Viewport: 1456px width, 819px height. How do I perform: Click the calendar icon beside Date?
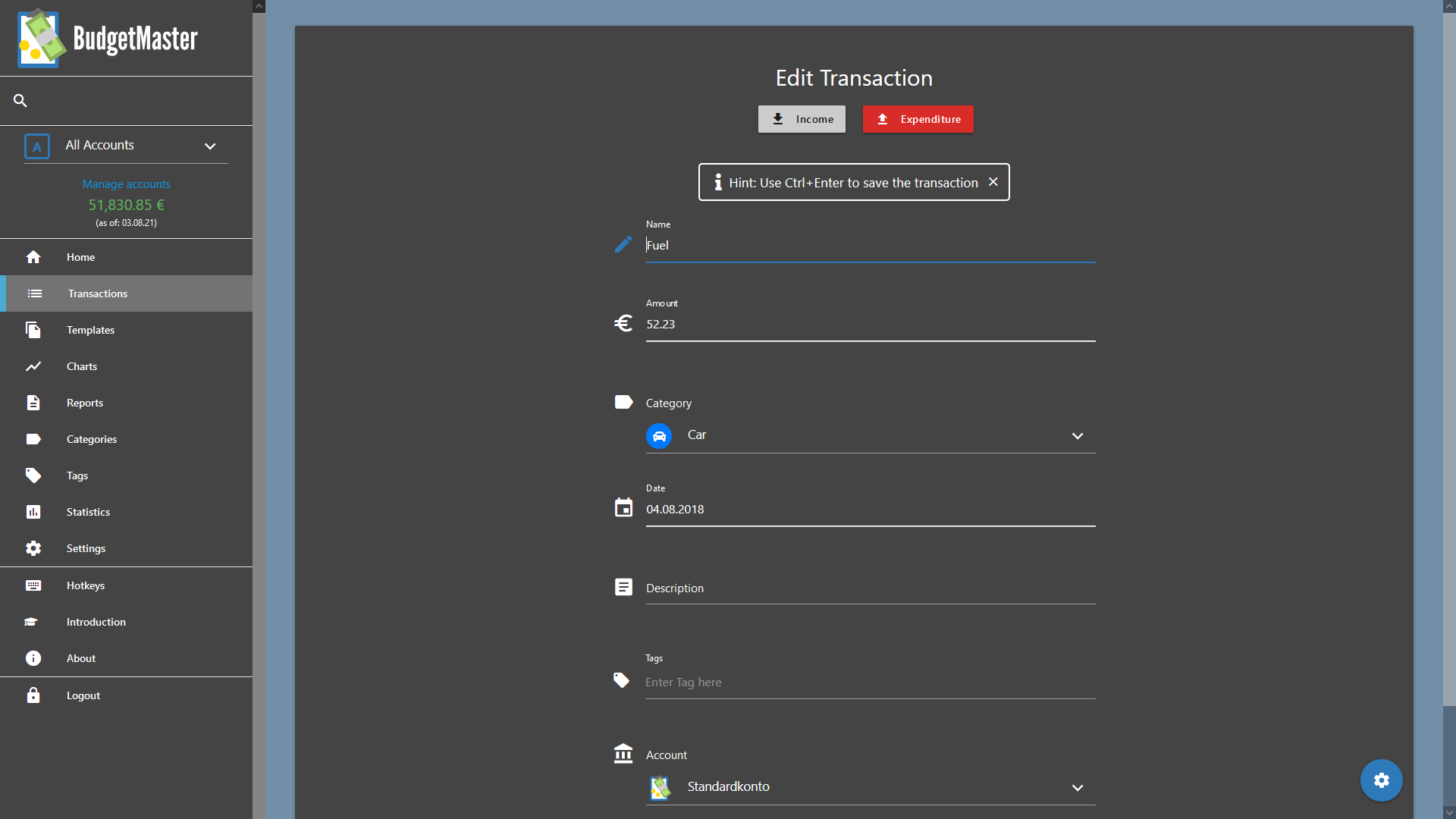623,507
